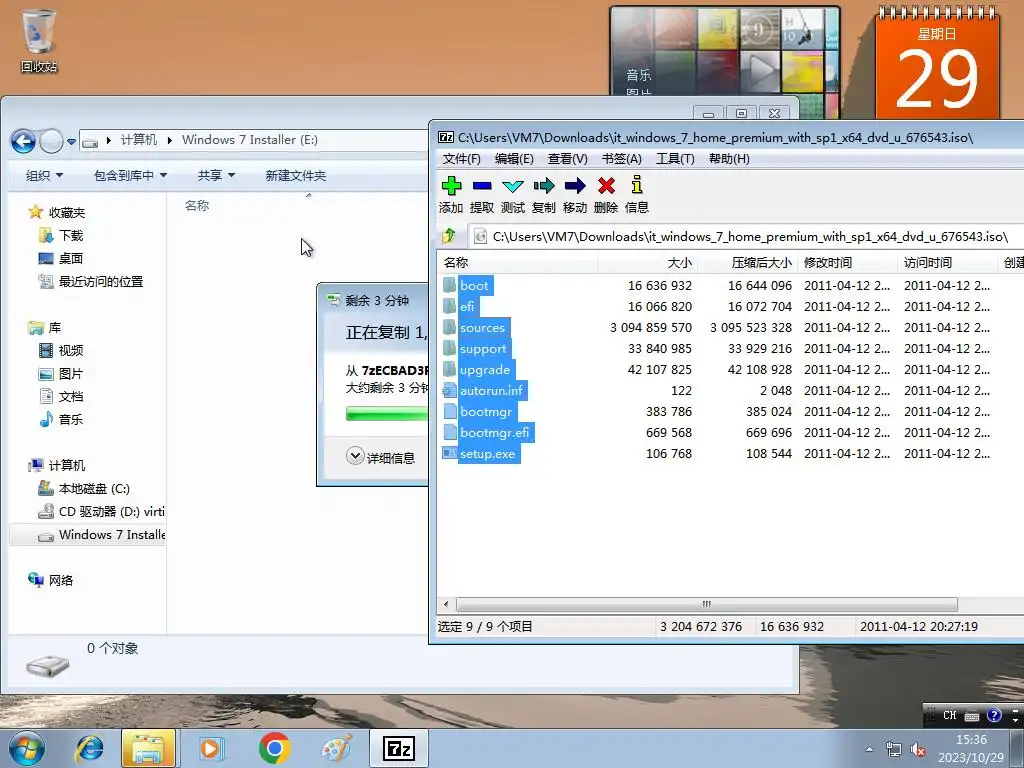
Task: Open 桌面 in Explorer sidebar
Action: (x=71, y=258)
